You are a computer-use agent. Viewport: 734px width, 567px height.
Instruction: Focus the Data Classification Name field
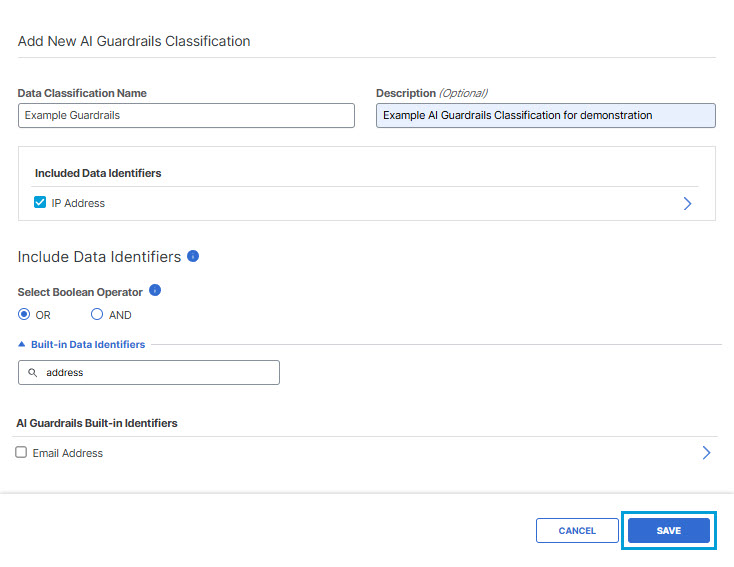click(x=186, y=115)
